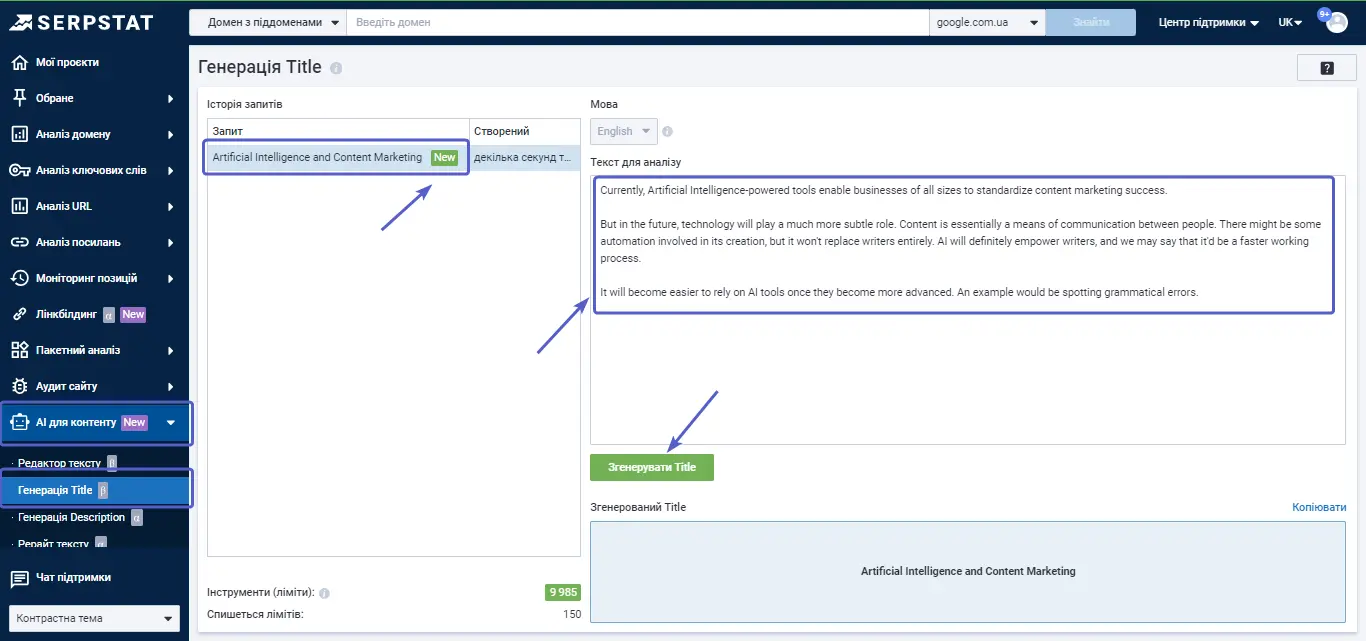Expand the Аналіз домену submenu arrow
The height and width of the screenshot is (641, 1366).
(x=171, y=135)
